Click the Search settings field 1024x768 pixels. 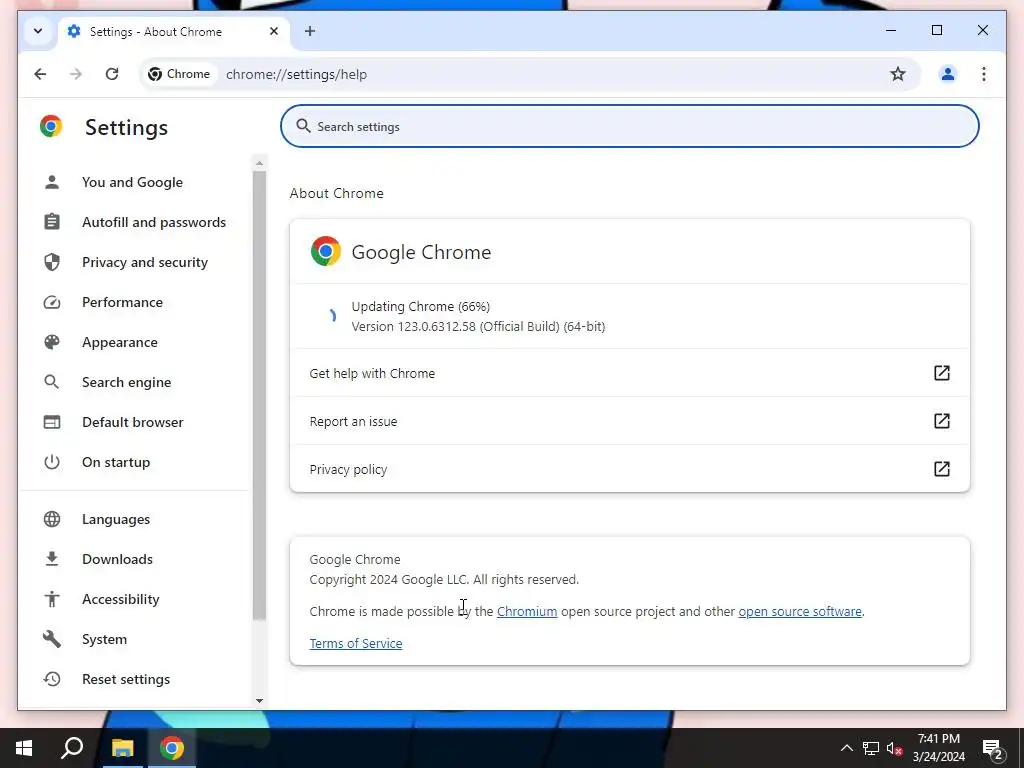(630, 126)
